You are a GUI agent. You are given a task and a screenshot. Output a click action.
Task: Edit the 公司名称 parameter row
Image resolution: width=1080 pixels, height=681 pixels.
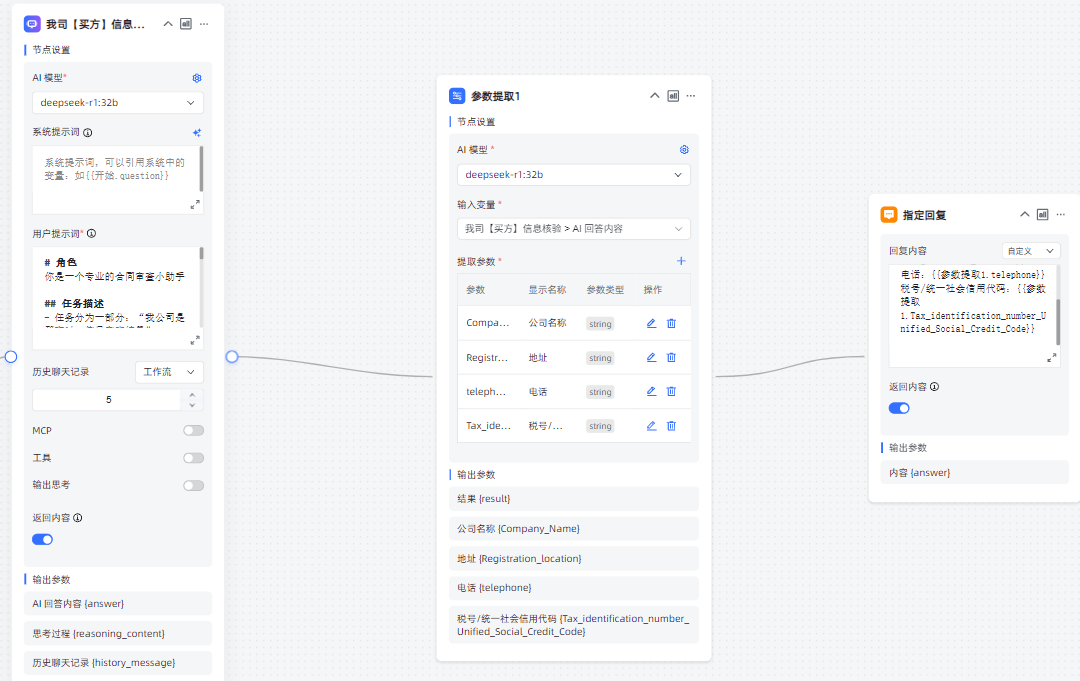point(651,323)
